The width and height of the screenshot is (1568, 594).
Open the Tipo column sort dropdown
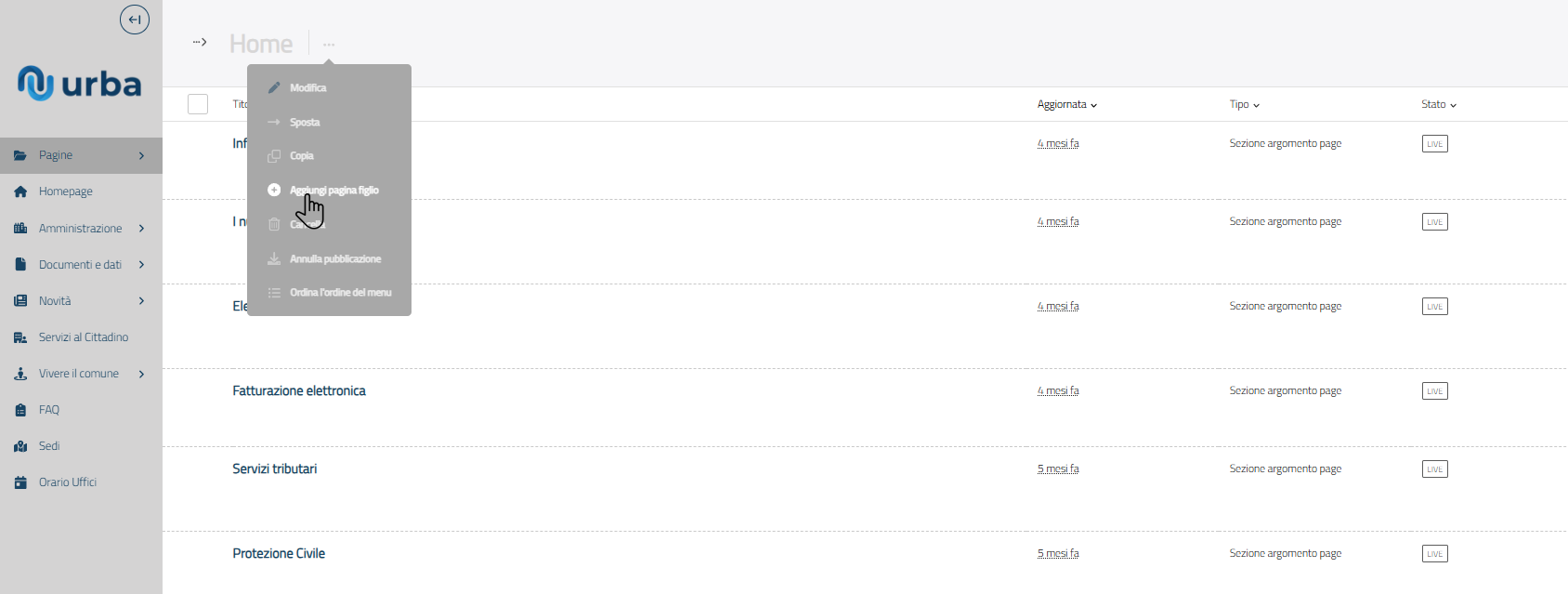pyautogui.click(x=1245, y=105)
